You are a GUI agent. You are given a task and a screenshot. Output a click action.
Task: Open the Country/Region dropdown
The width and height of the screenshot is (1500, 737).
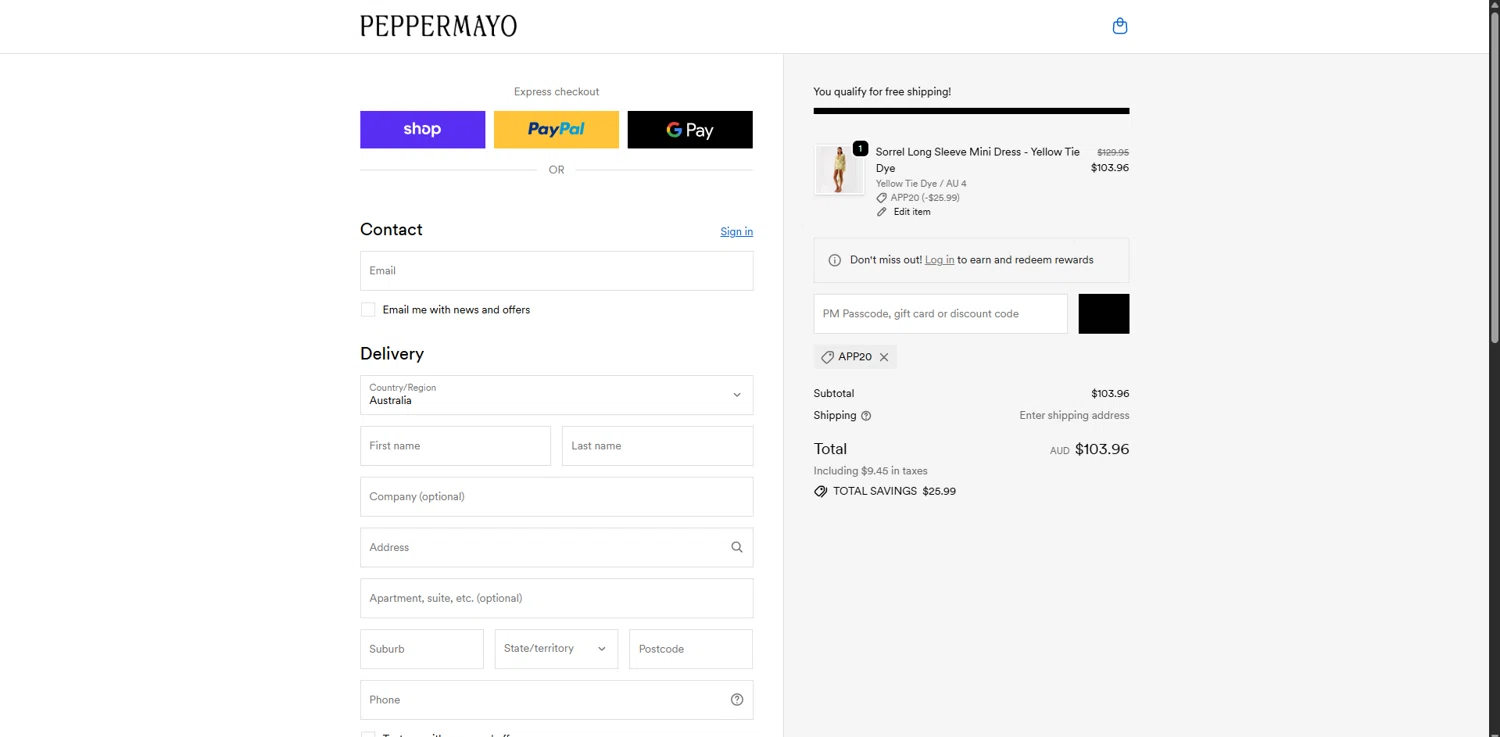pos(556,395)
